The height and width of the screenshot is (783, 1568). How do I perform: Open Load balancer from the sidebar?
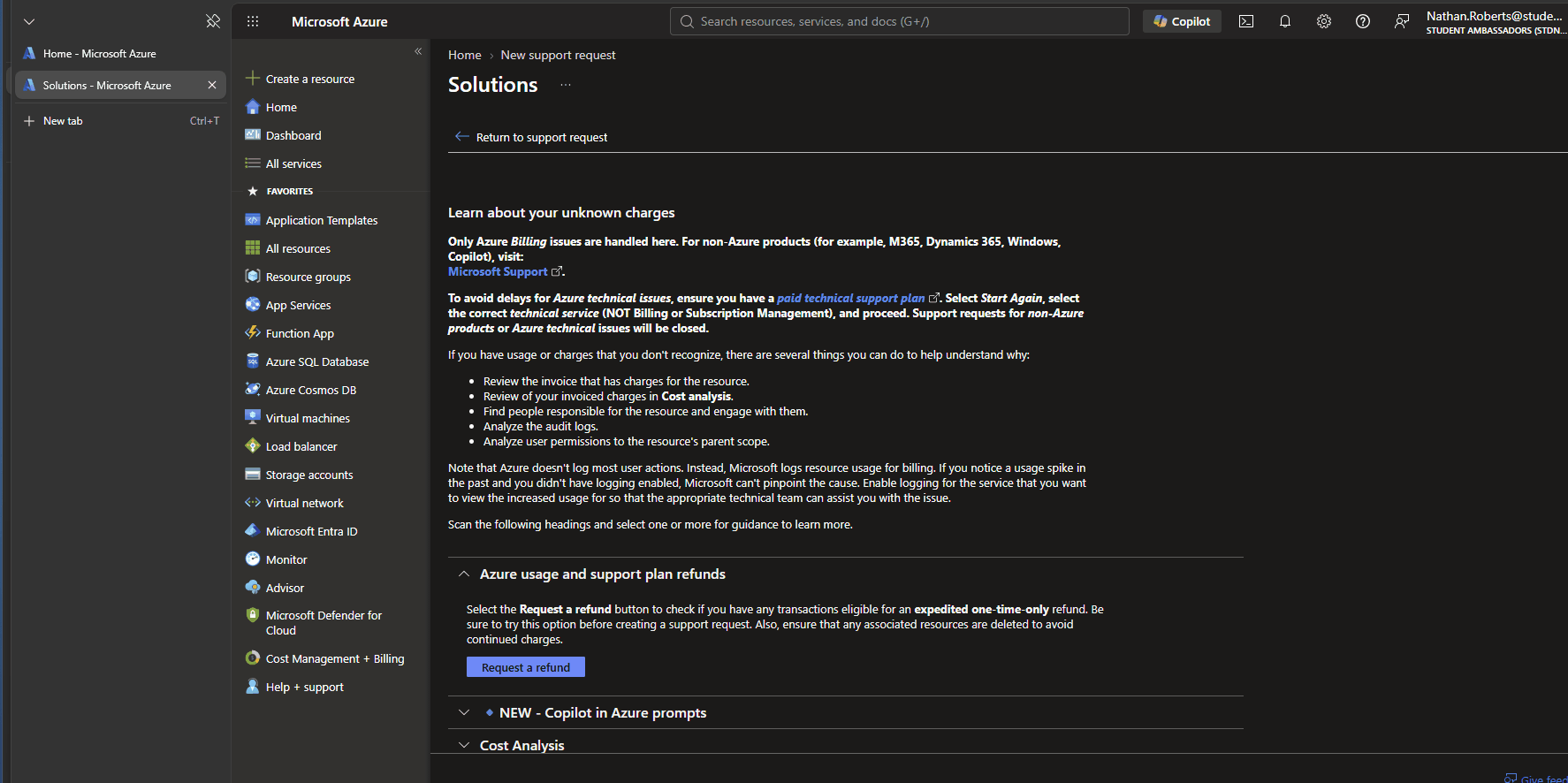click(301, 446)
